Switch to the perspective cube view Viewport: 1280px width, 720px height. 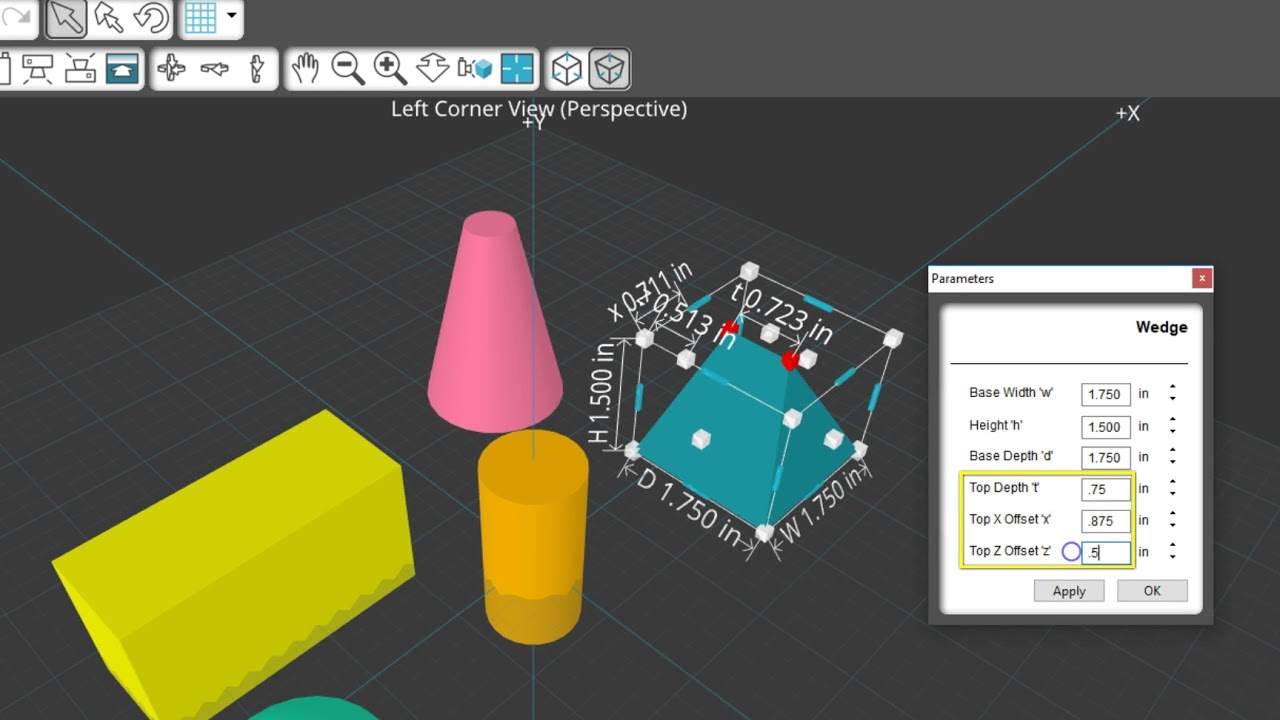pyautogui.click(x=609, y=68)
